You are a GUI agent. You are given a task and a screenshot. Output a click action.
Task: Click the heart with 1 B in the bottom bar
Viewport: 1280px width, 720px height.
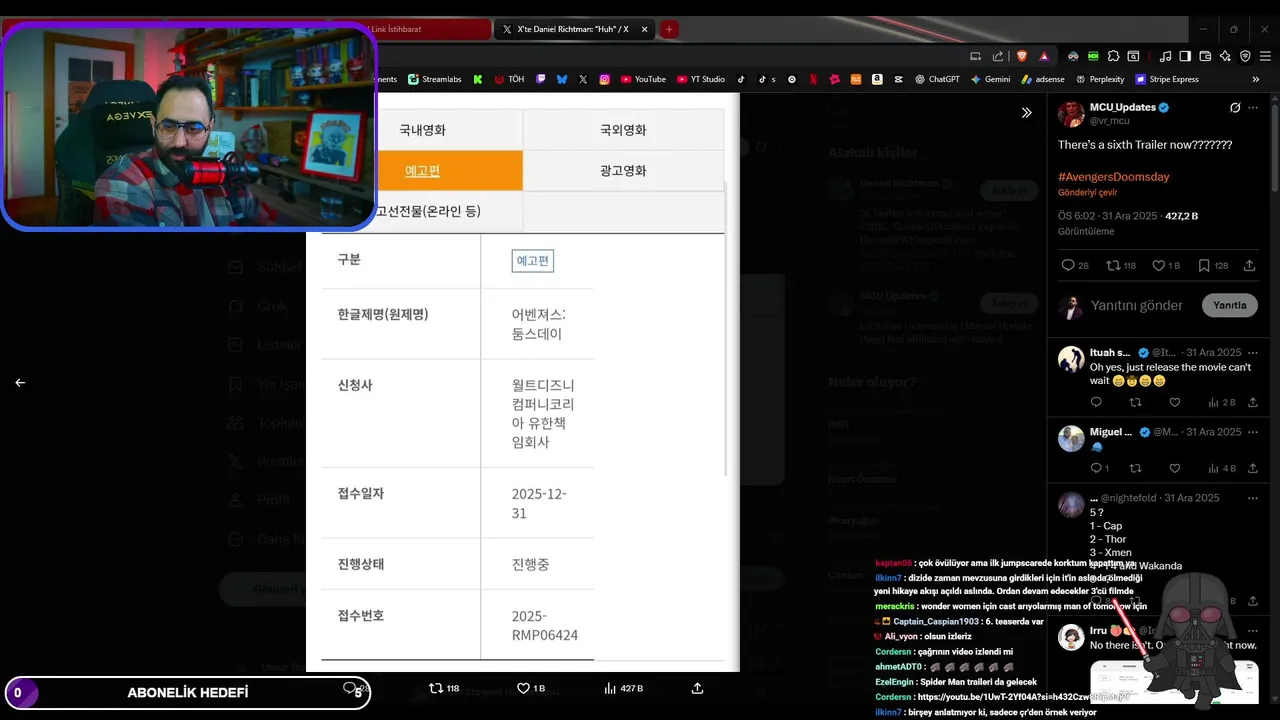coord(522,688)
